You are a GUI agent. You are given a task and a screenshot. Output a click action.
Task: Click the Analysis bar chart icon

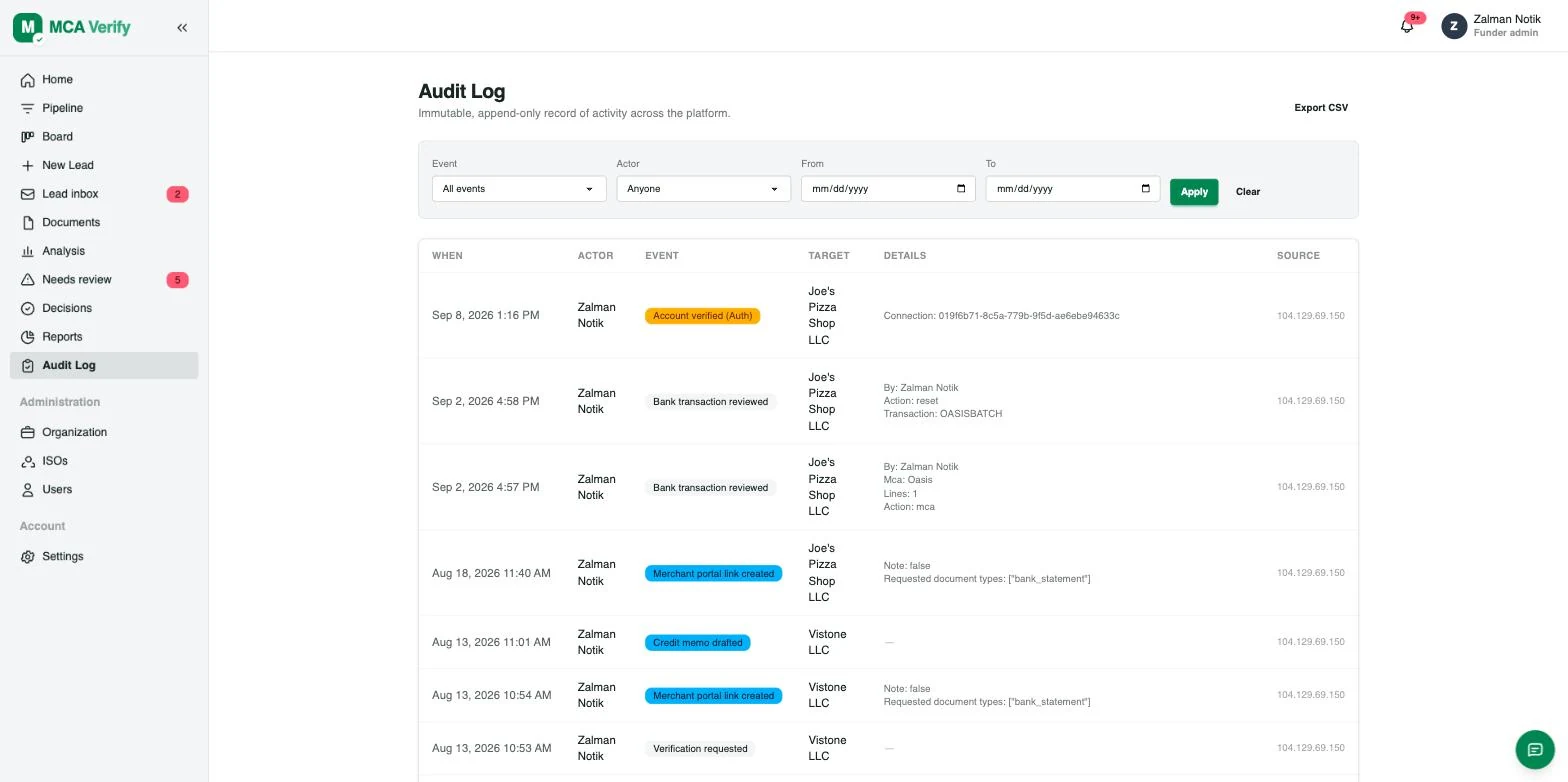[x=28, y=251]
